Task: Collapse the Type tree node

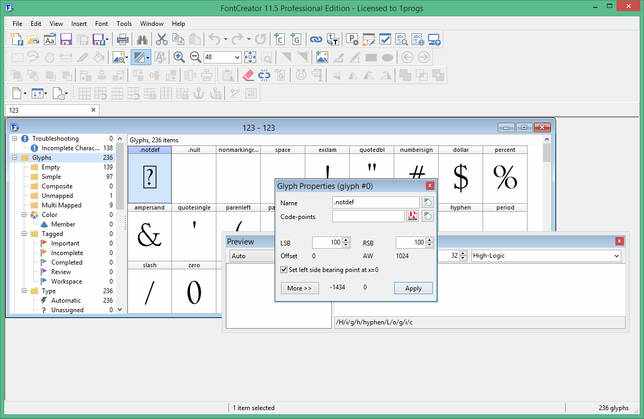Action: (x=24, y=291)
